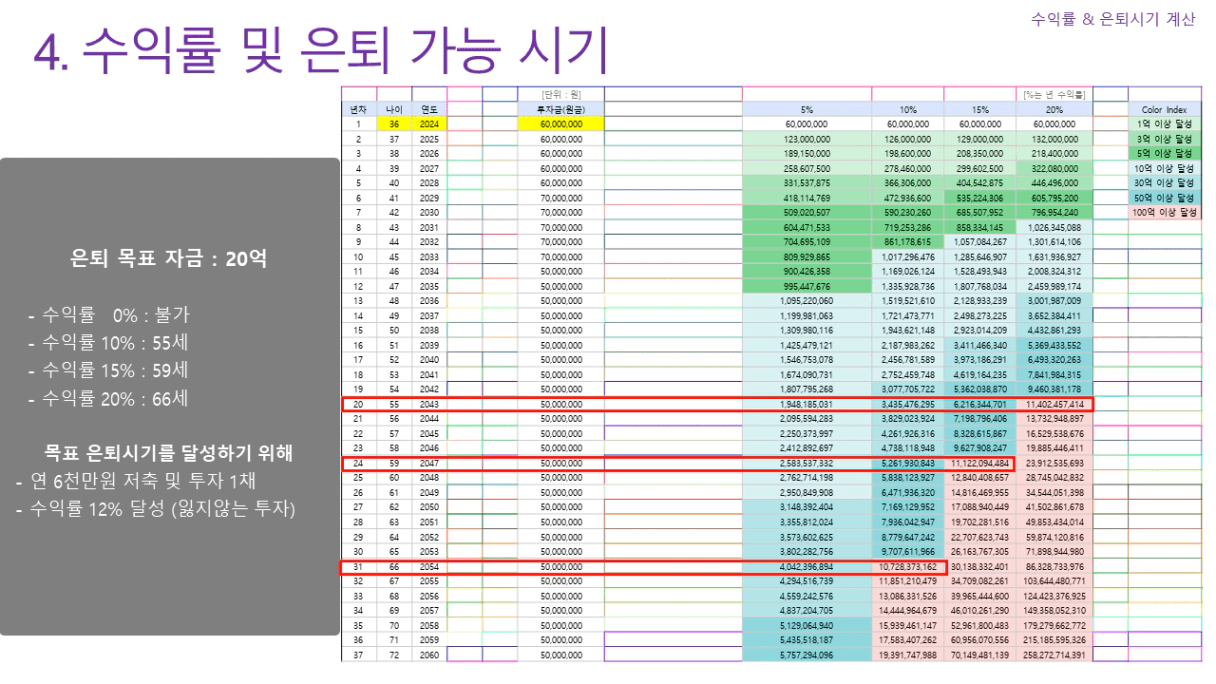Screen dimensions: 1216x684
Task: Click the '나이' column header
Action: (x=394, y=109)
